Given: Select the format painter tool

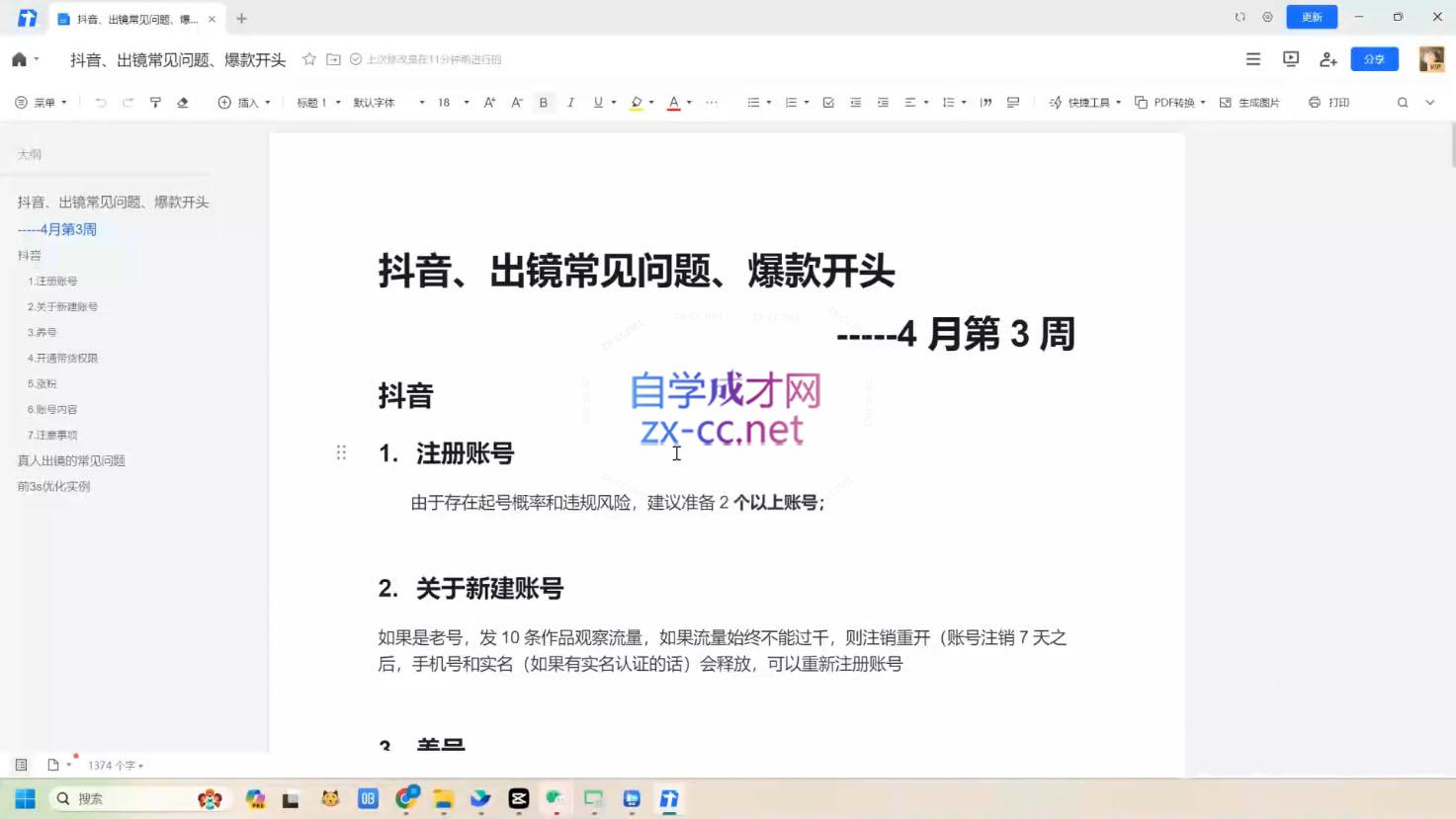Looking at the screenshot, I should [x=155, y=103].
